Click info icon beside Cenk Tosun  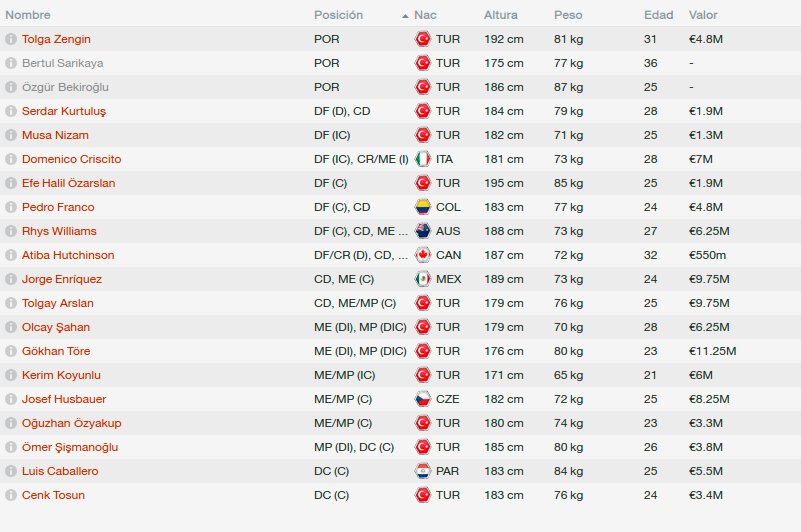11,495
